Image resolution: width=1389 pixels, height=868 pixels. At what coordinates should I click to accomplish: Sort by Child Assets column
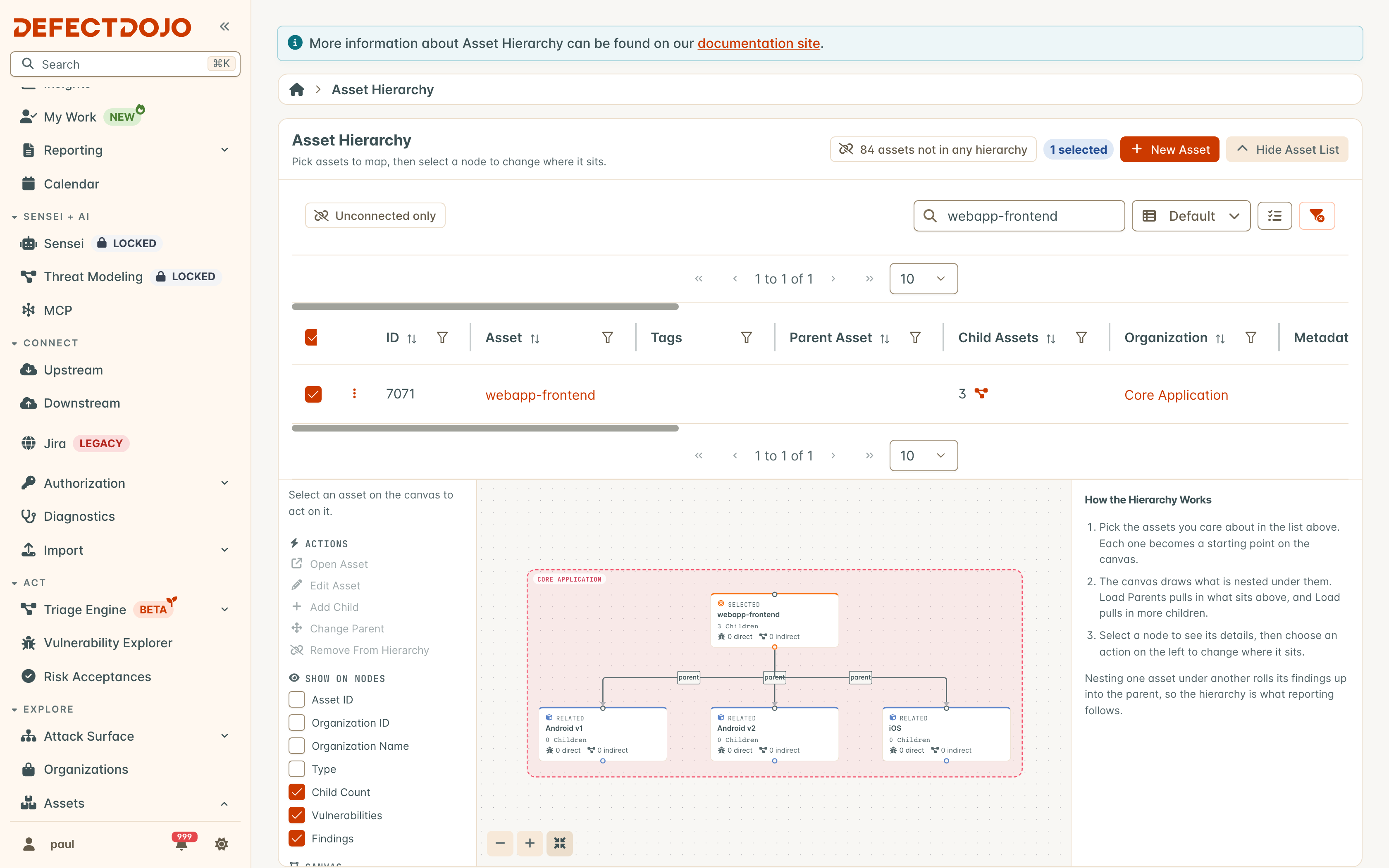(1051, 339)
